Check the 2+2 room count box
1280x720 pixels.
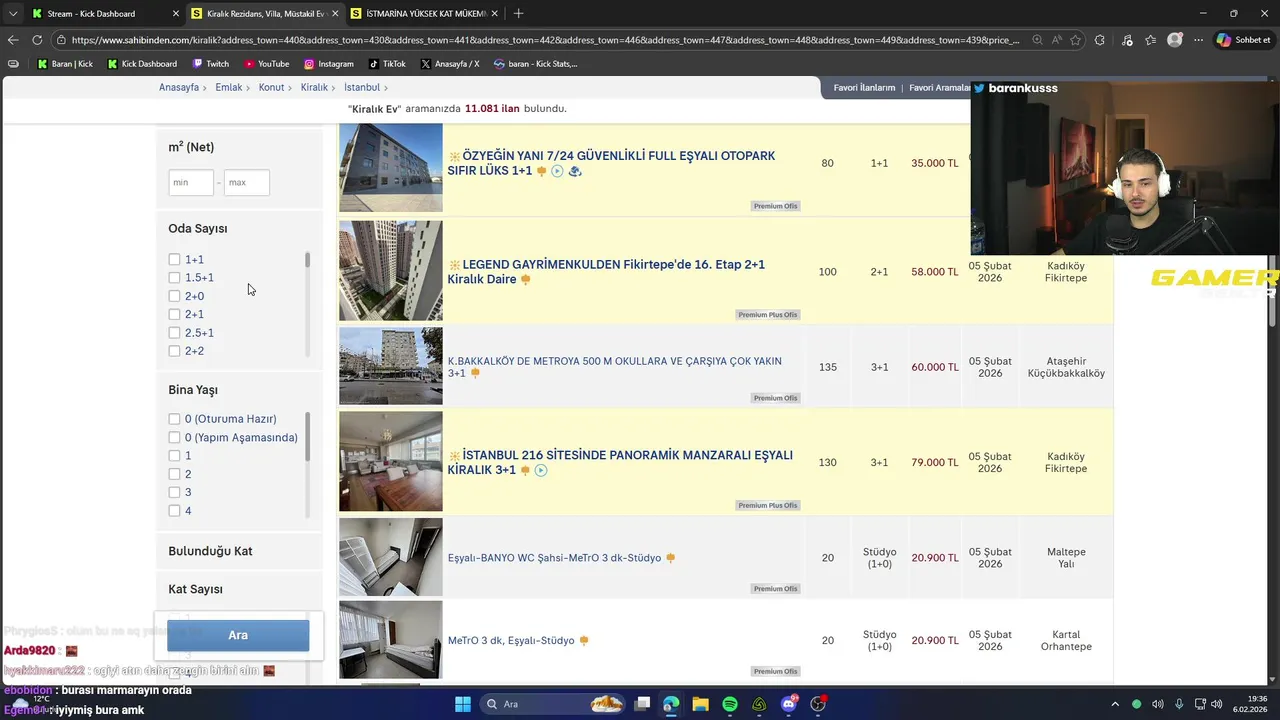[x=174, y=351]
